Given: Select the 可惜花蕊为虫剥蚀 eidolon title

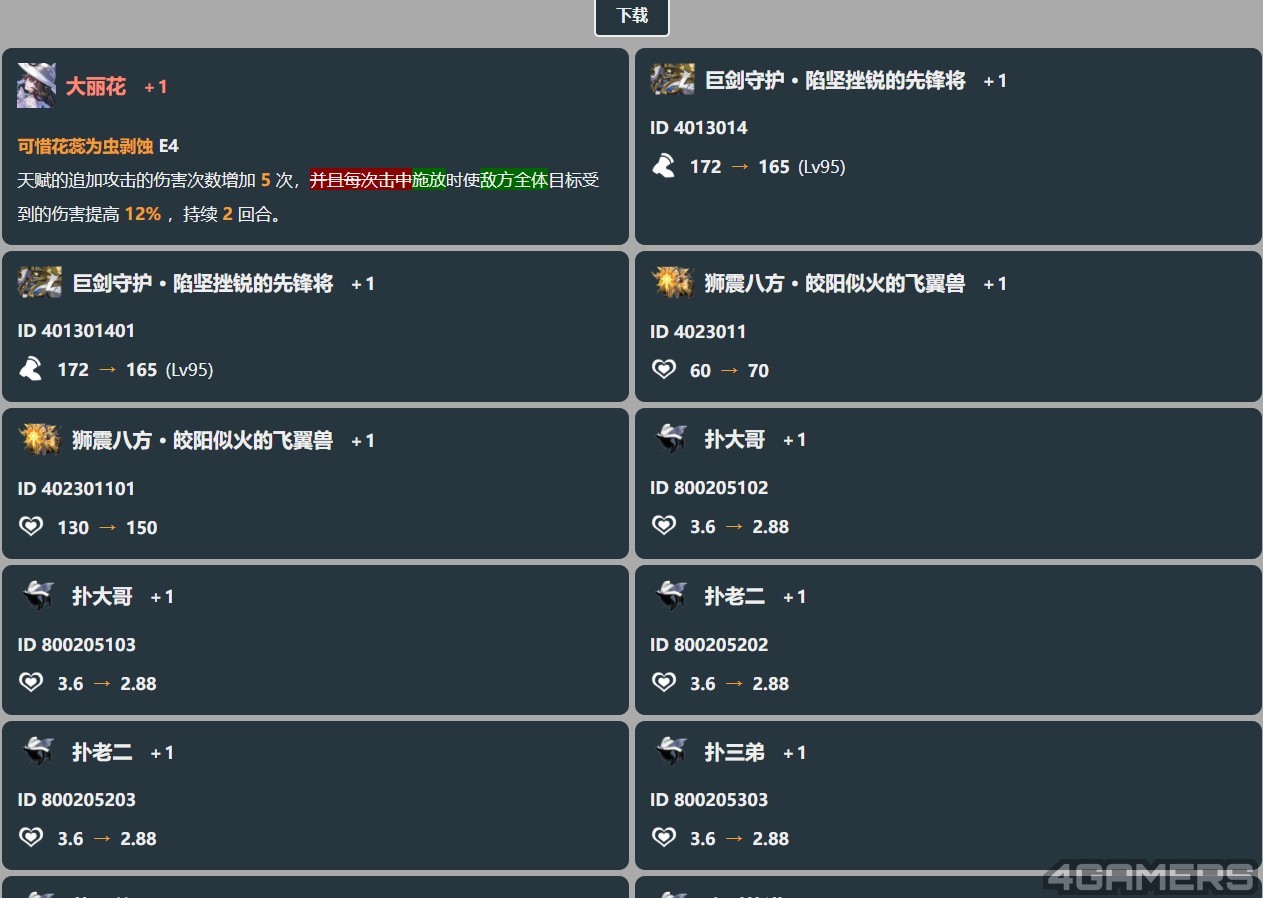Looking at the screenshot, I should coord(85,146).
